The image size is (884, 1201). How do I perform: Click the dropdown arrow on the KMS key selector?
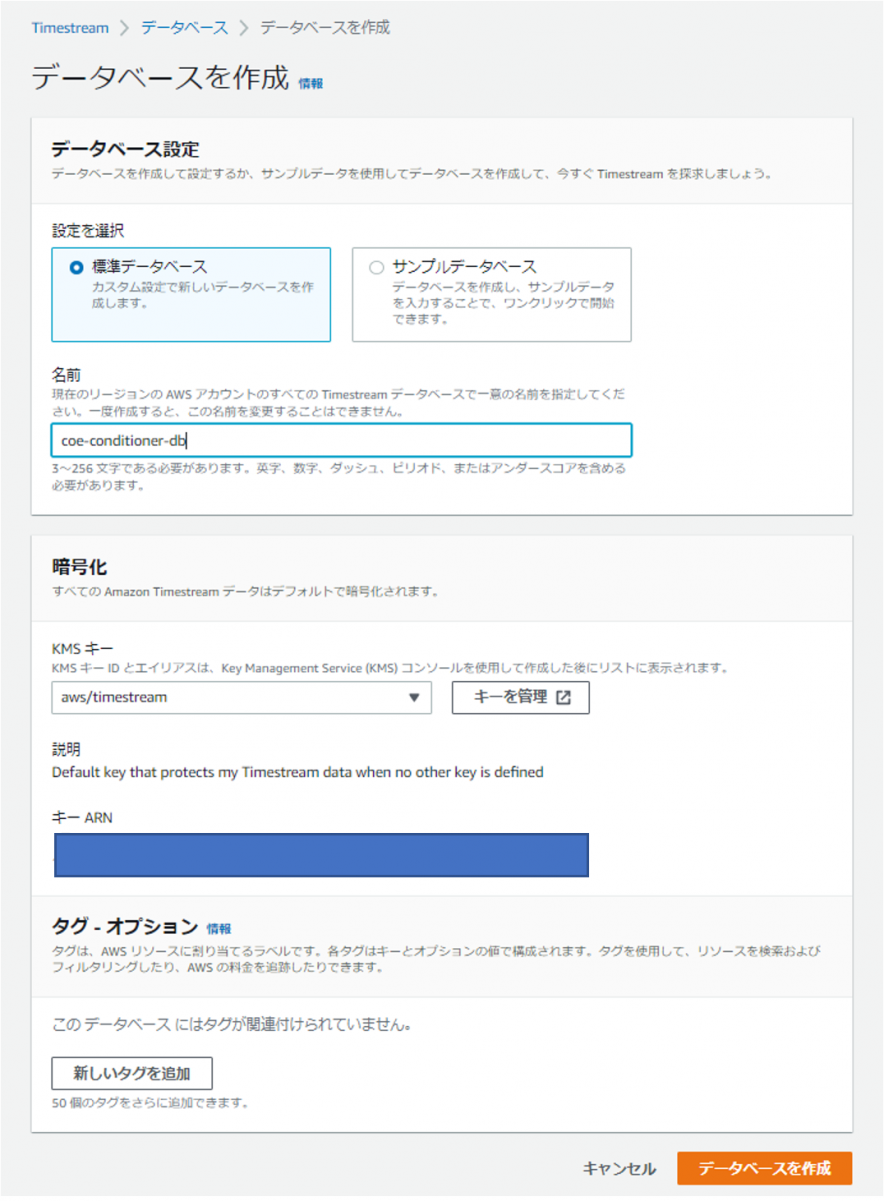[414, 697]
